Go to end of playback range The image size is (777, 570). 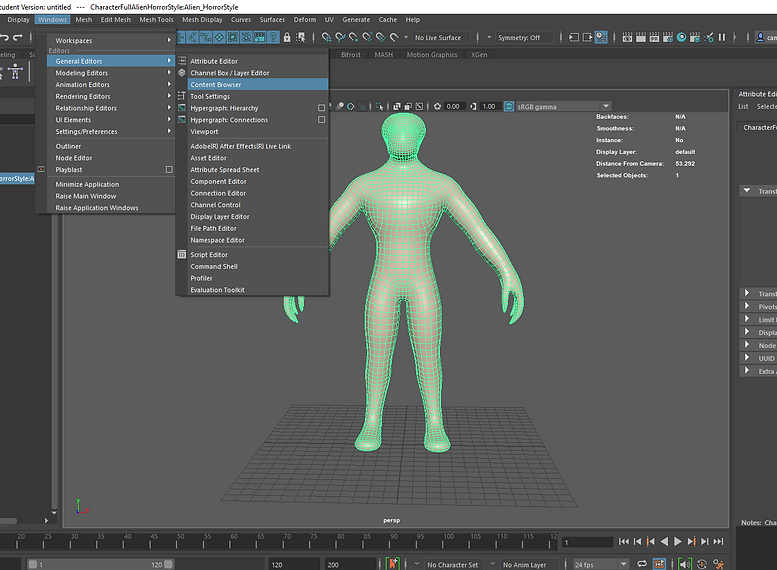point(719,542)
